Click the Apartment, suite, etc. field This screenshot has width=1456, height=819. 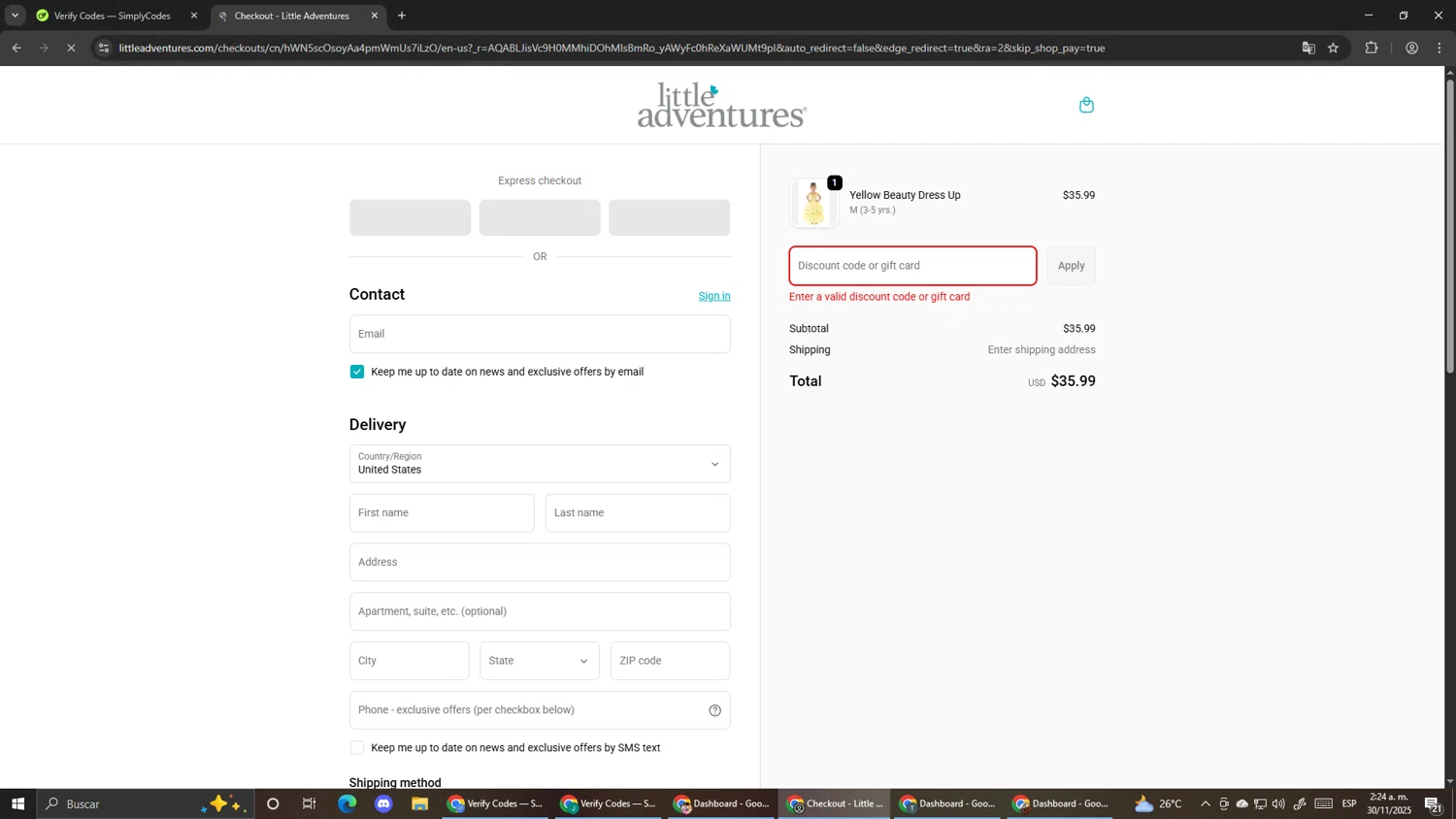540,612
